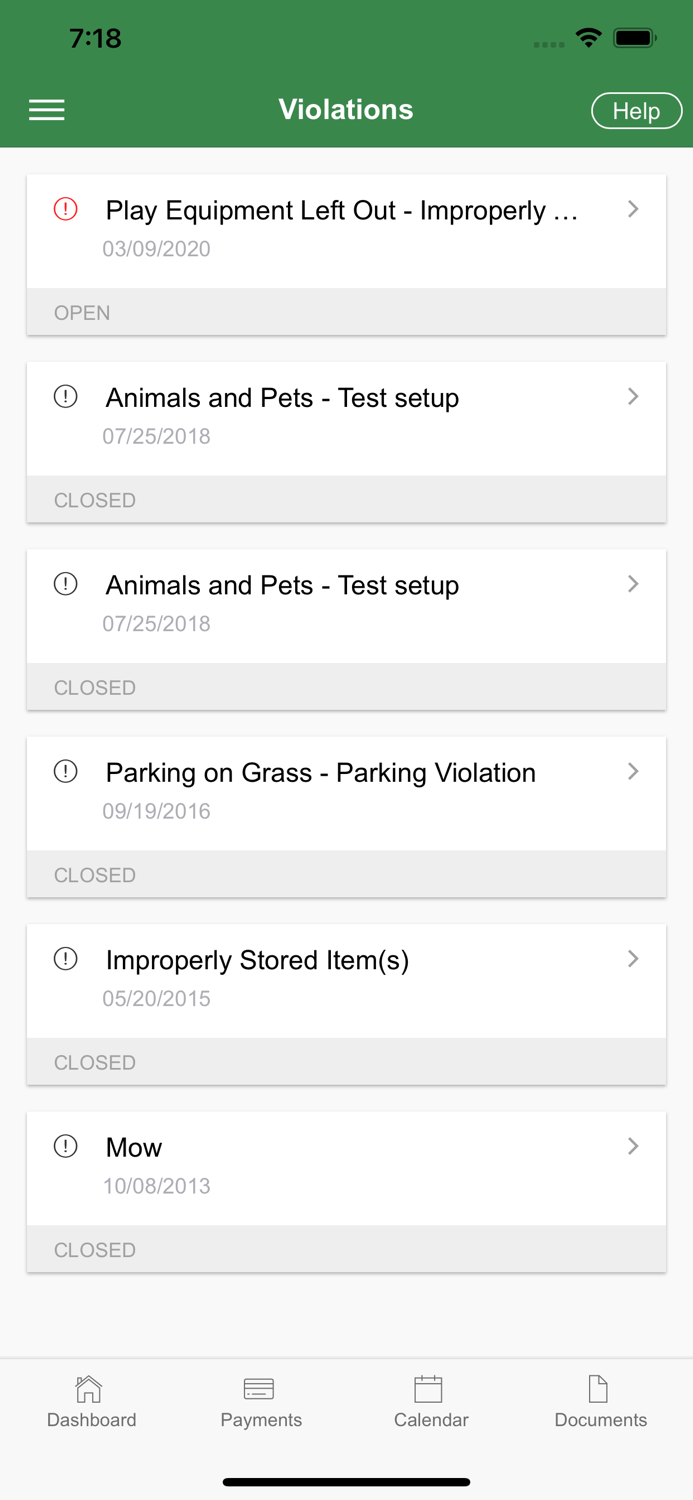Expand Parking on Grass violation chevron
The height and width of the screenshot is (1500, 693).
pyautogui.click(x=633, y=771)
